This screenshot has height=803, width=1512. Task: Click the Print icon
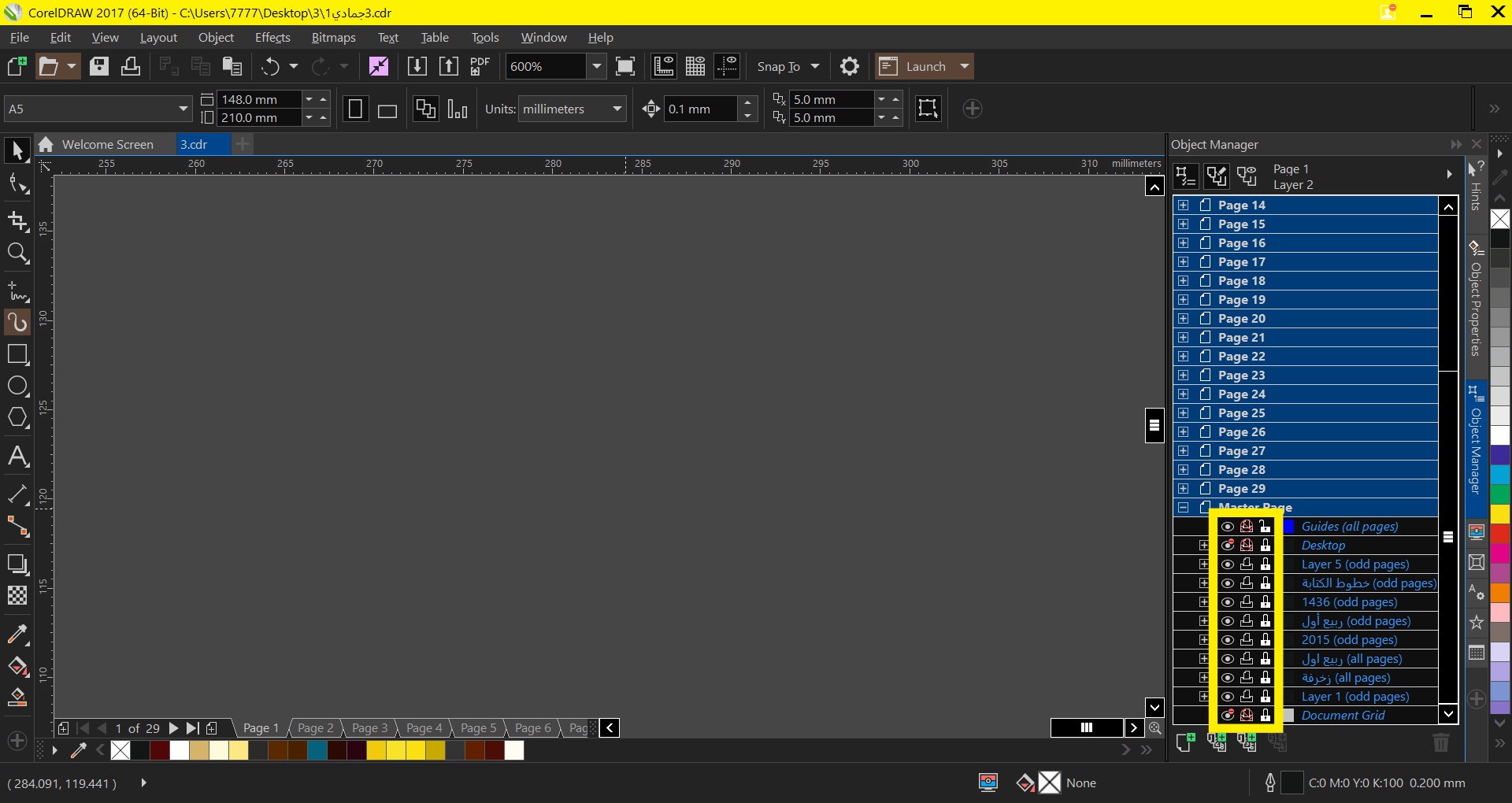coord(131,66)
